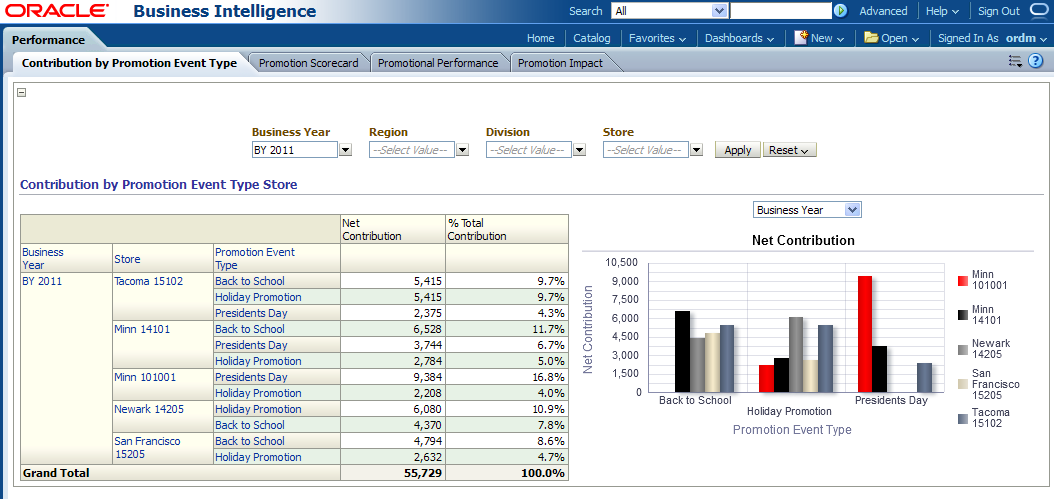Switch to the Promotion Scorecard tab
This screenshot has height=499, width=1054.
(x=308, y=63)
